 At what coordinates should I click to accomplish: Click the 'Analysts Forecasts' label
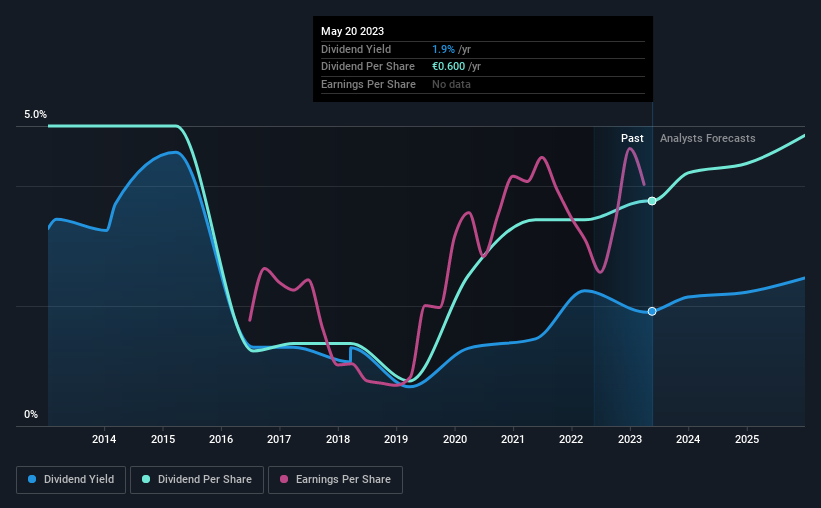(707, 138)
